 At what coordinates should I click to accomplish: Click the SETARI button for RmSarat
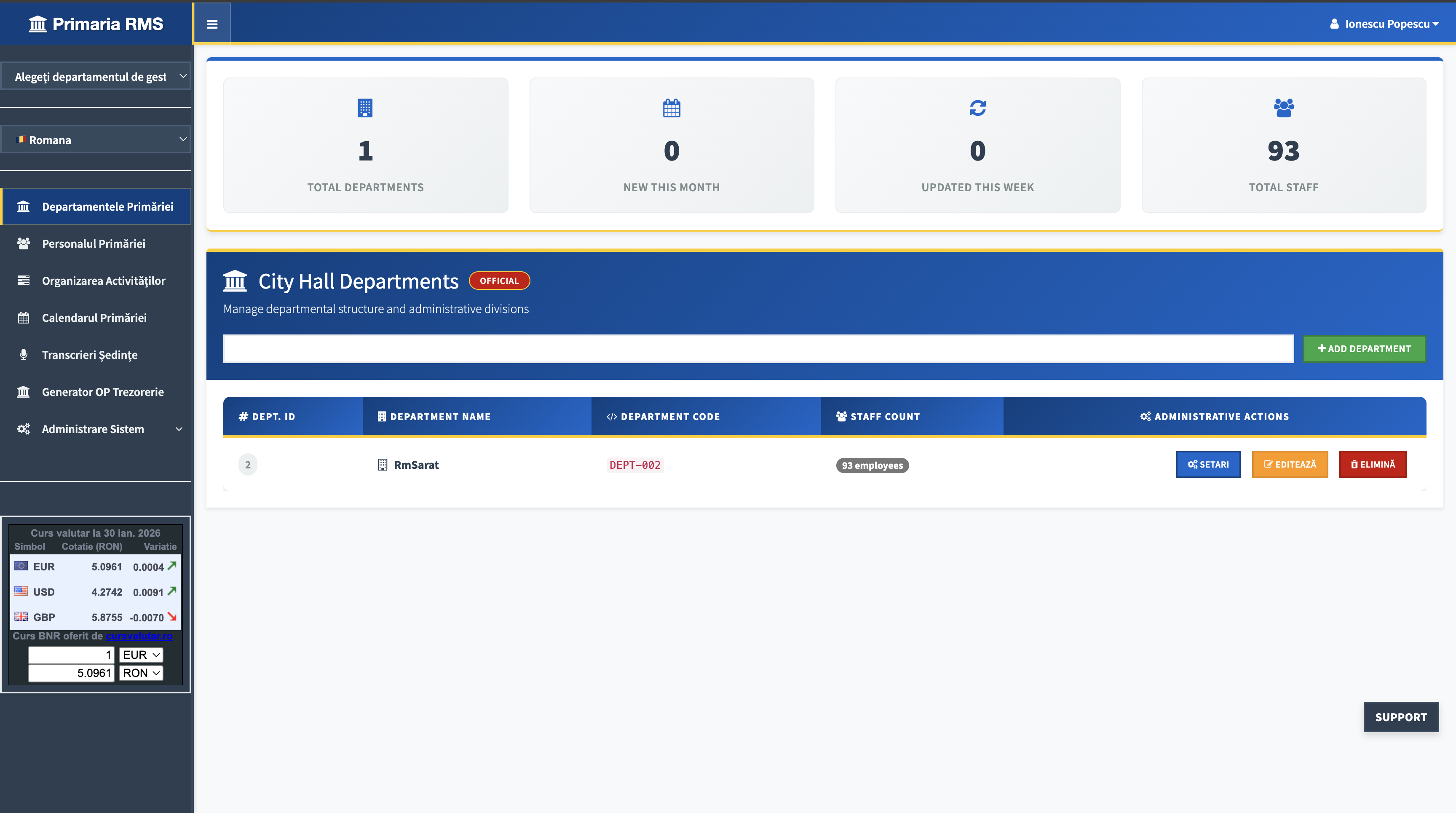[1208, 464]
